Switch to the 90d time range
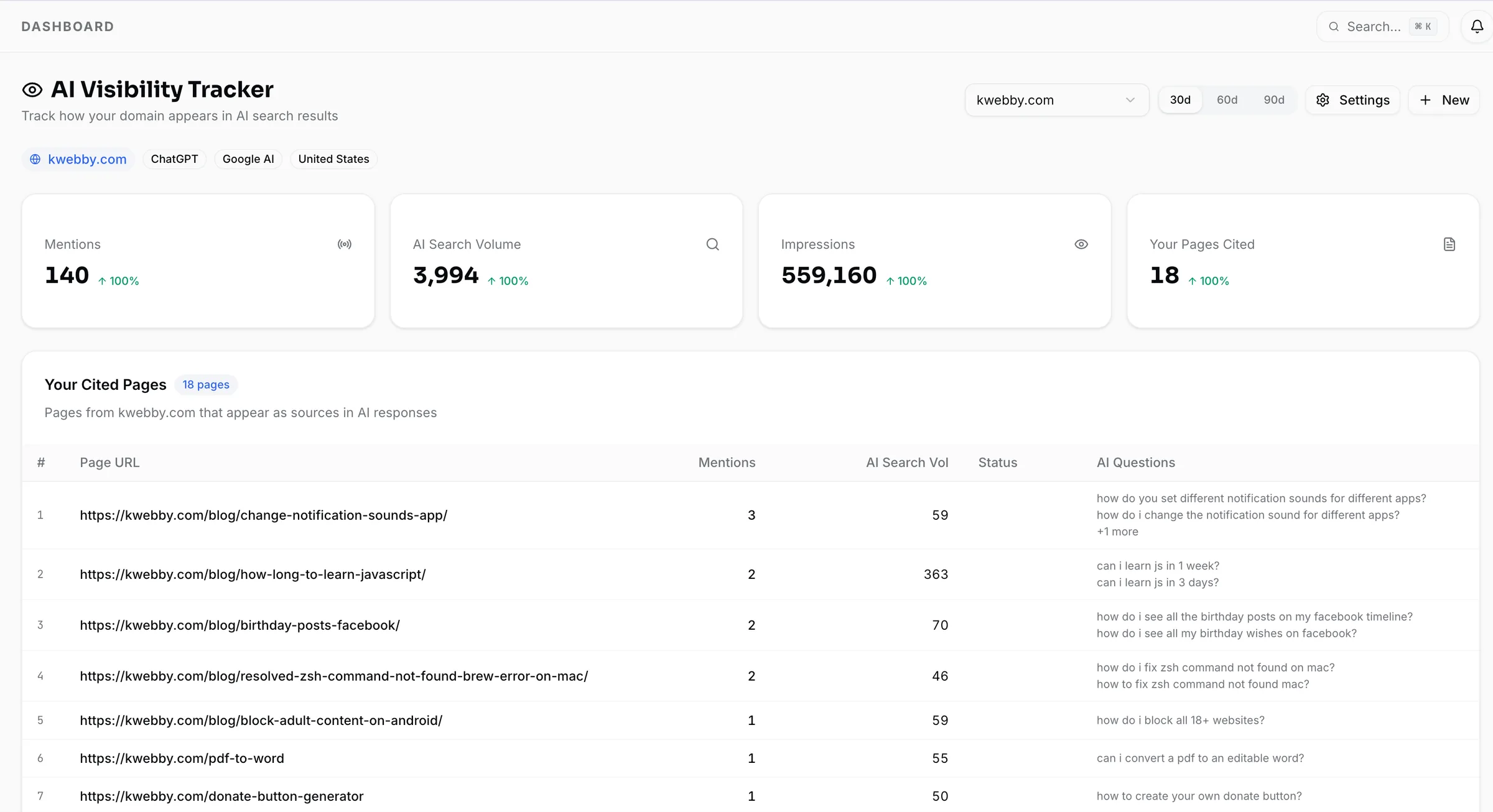 point(1274,100)
